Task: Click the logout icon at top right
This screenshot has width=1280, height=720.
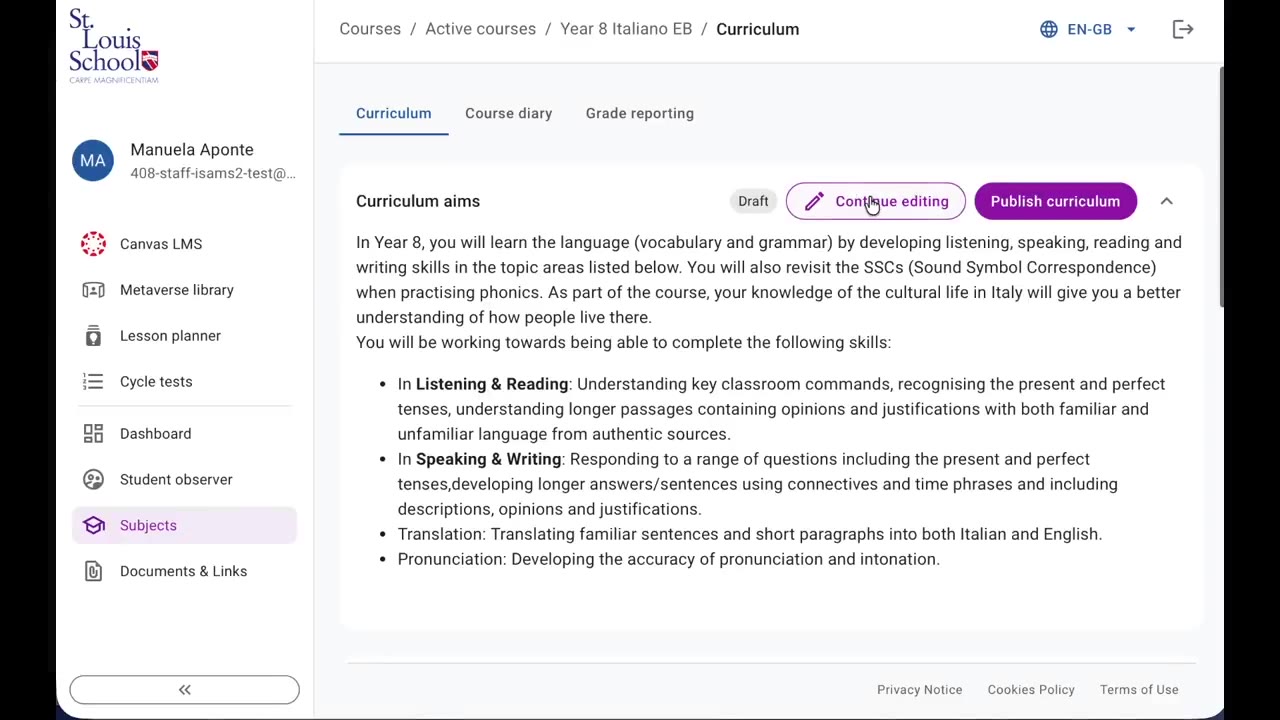Action: click(1183, 29)
